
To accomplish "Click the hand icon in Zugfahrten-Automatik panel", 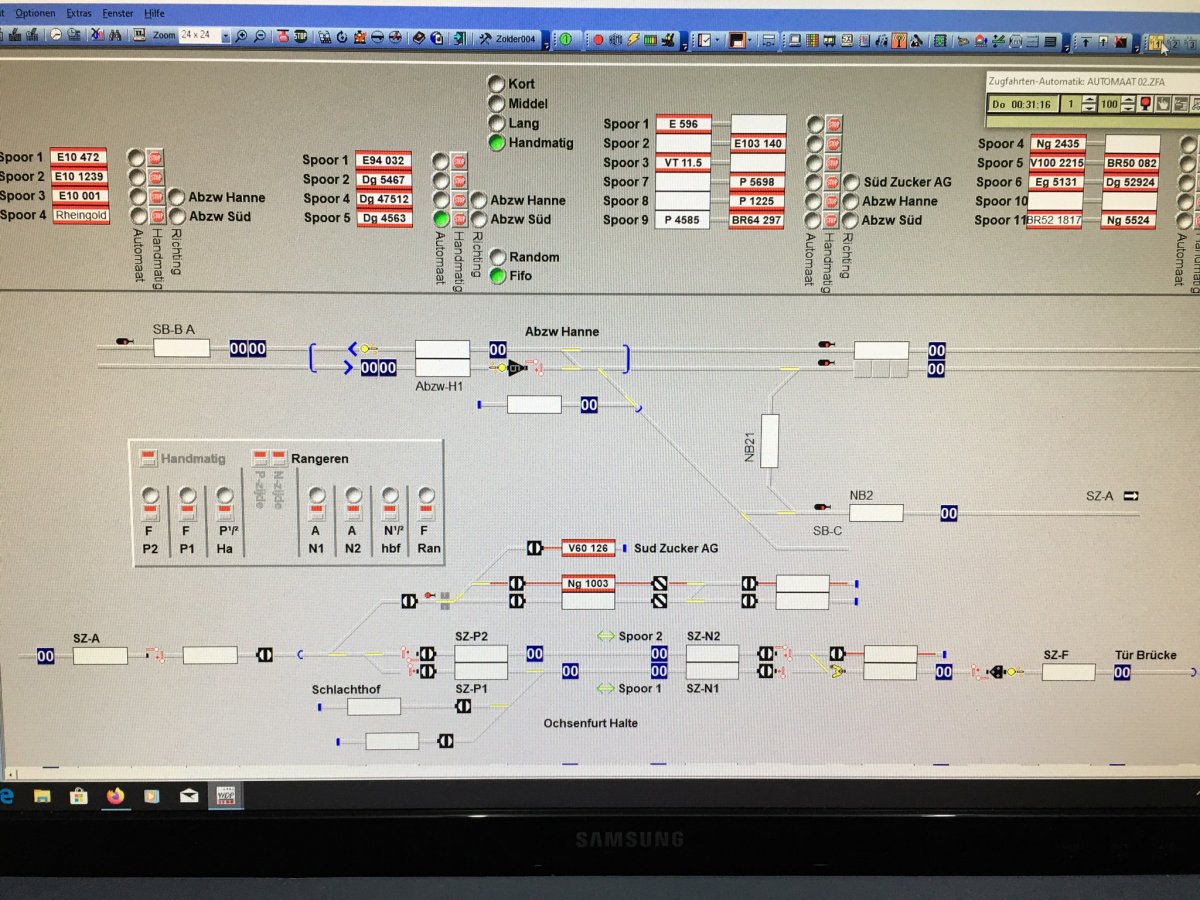I will click(x=1163, y=104).
